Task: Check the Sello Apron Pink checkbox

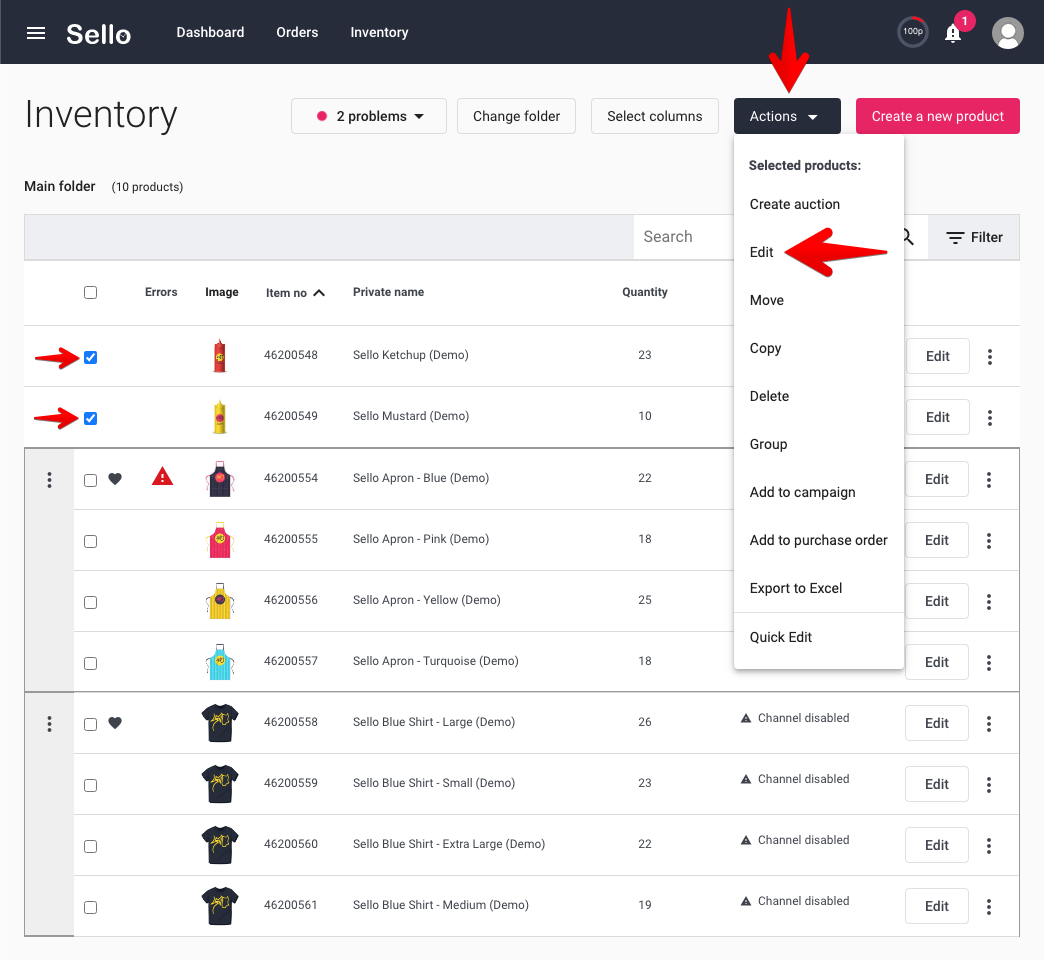Action: pos(91,541)
